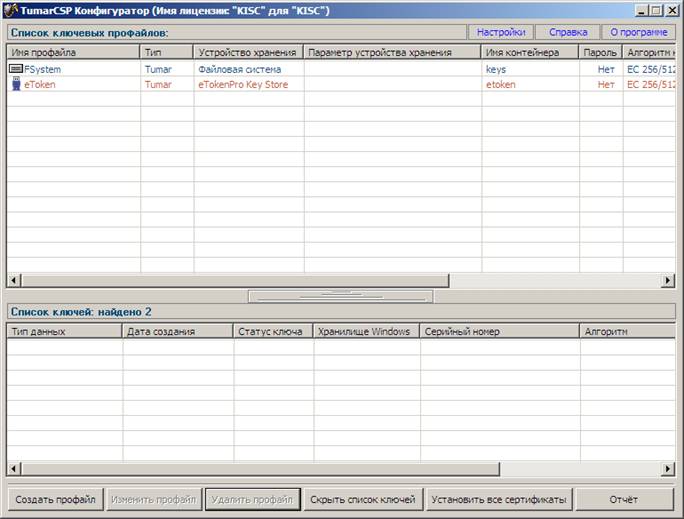The width and height of the screenshot is (684, 519).
Task: Click the Серийный номер column header
Action: 499,331
